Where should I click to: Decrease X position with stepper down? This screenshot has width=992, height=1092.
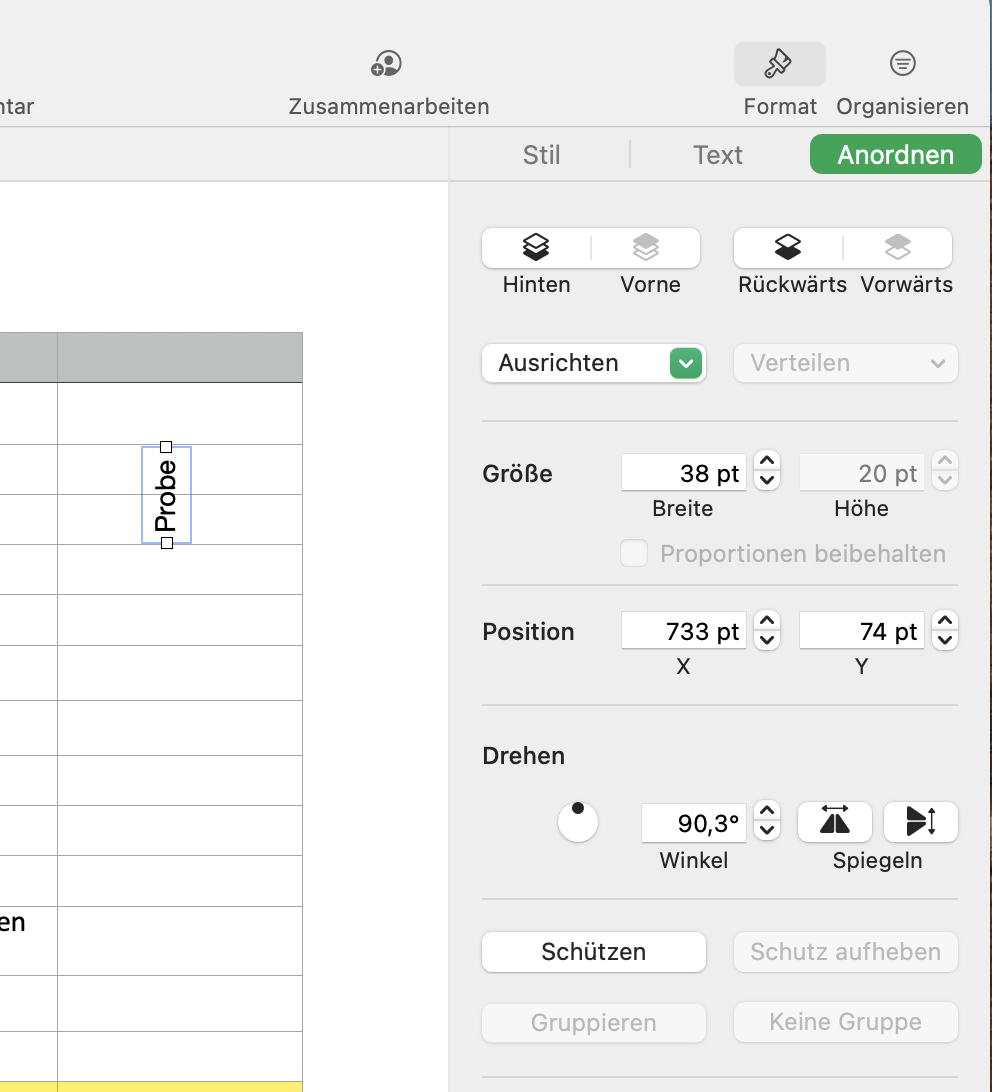click(x=767, y=640)
